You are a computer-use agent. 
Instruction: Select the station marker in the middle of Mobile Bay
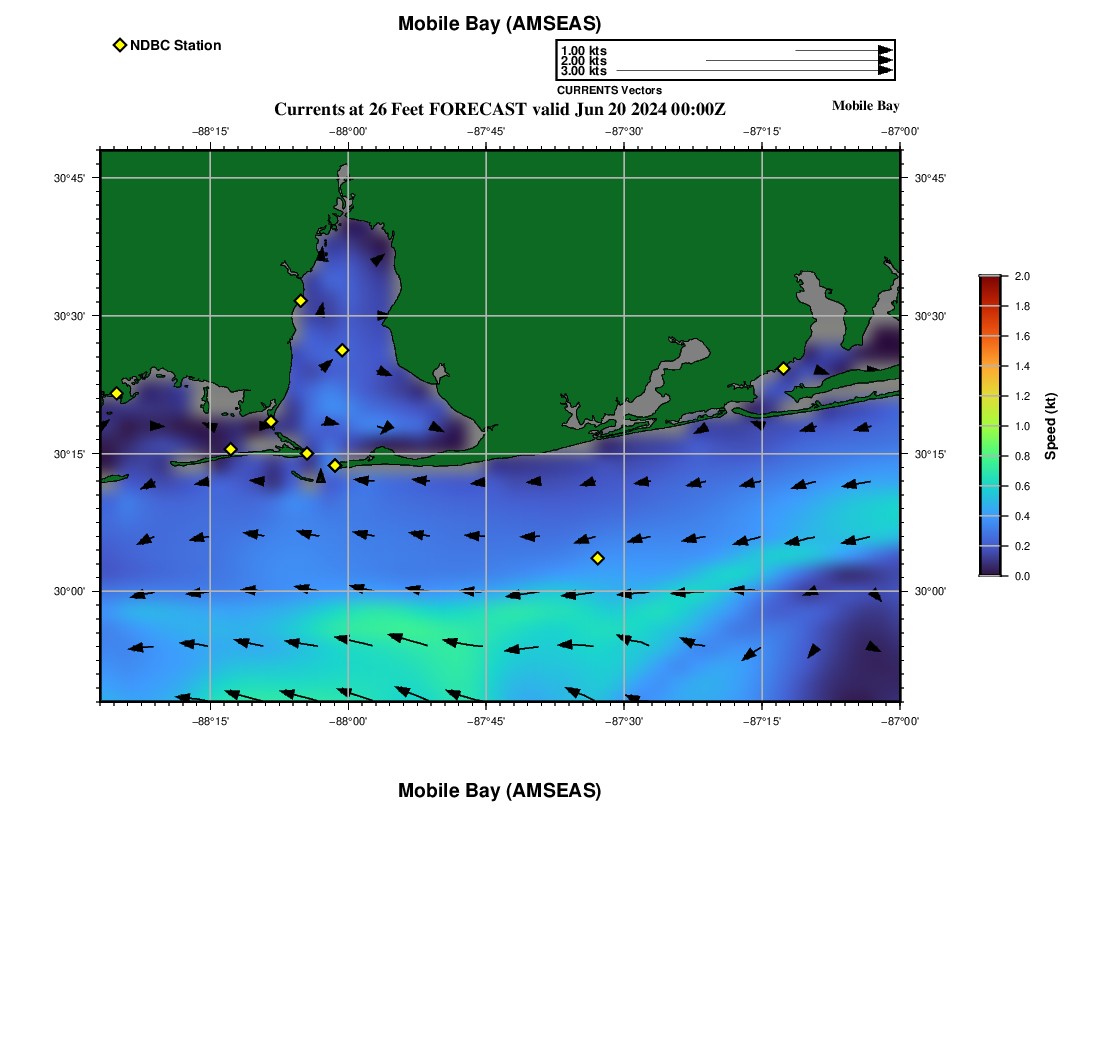(x=342, y=350)
